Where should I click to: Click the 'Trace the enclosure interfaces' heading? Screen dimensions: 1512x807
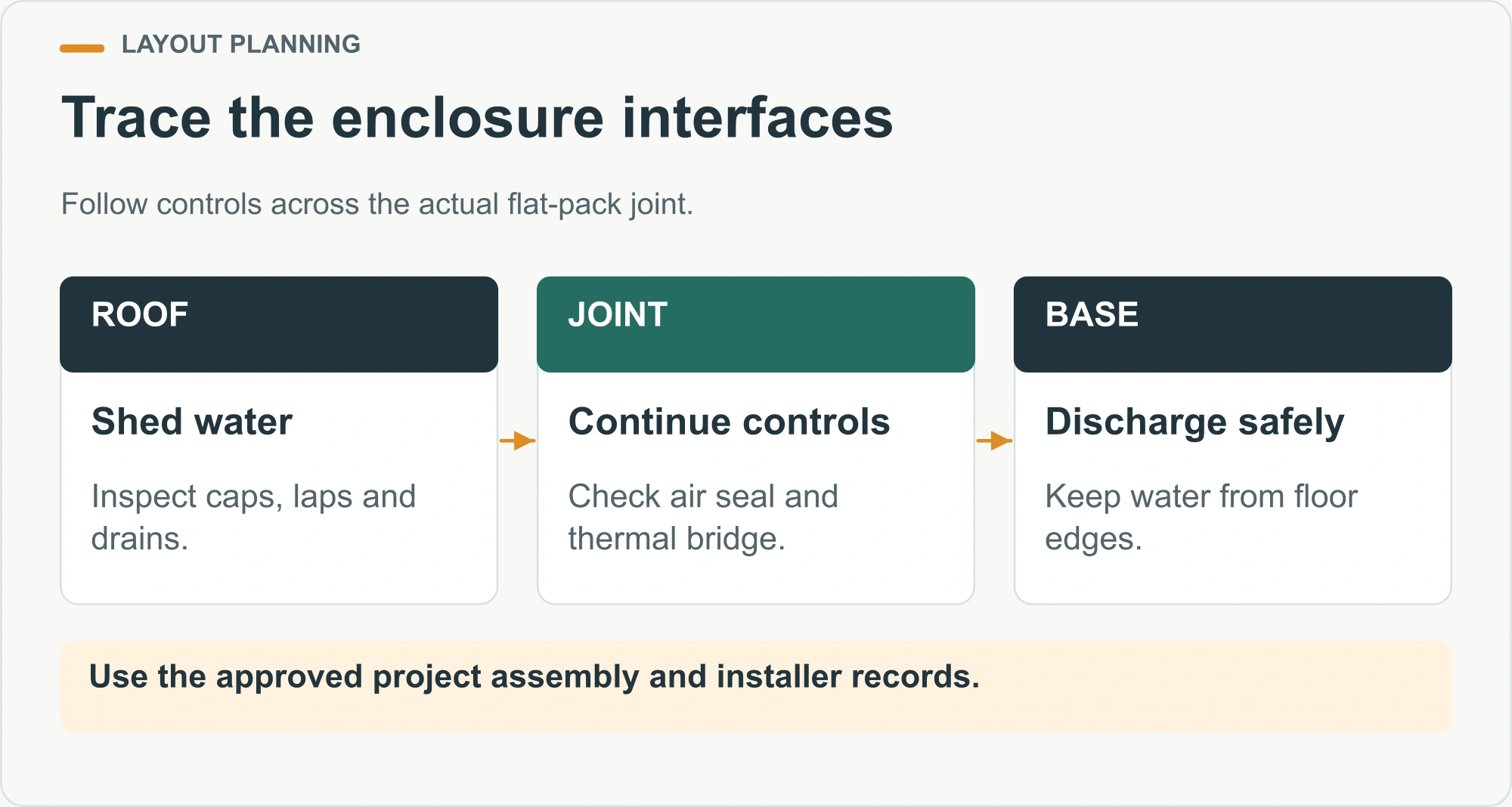(477, 118)
